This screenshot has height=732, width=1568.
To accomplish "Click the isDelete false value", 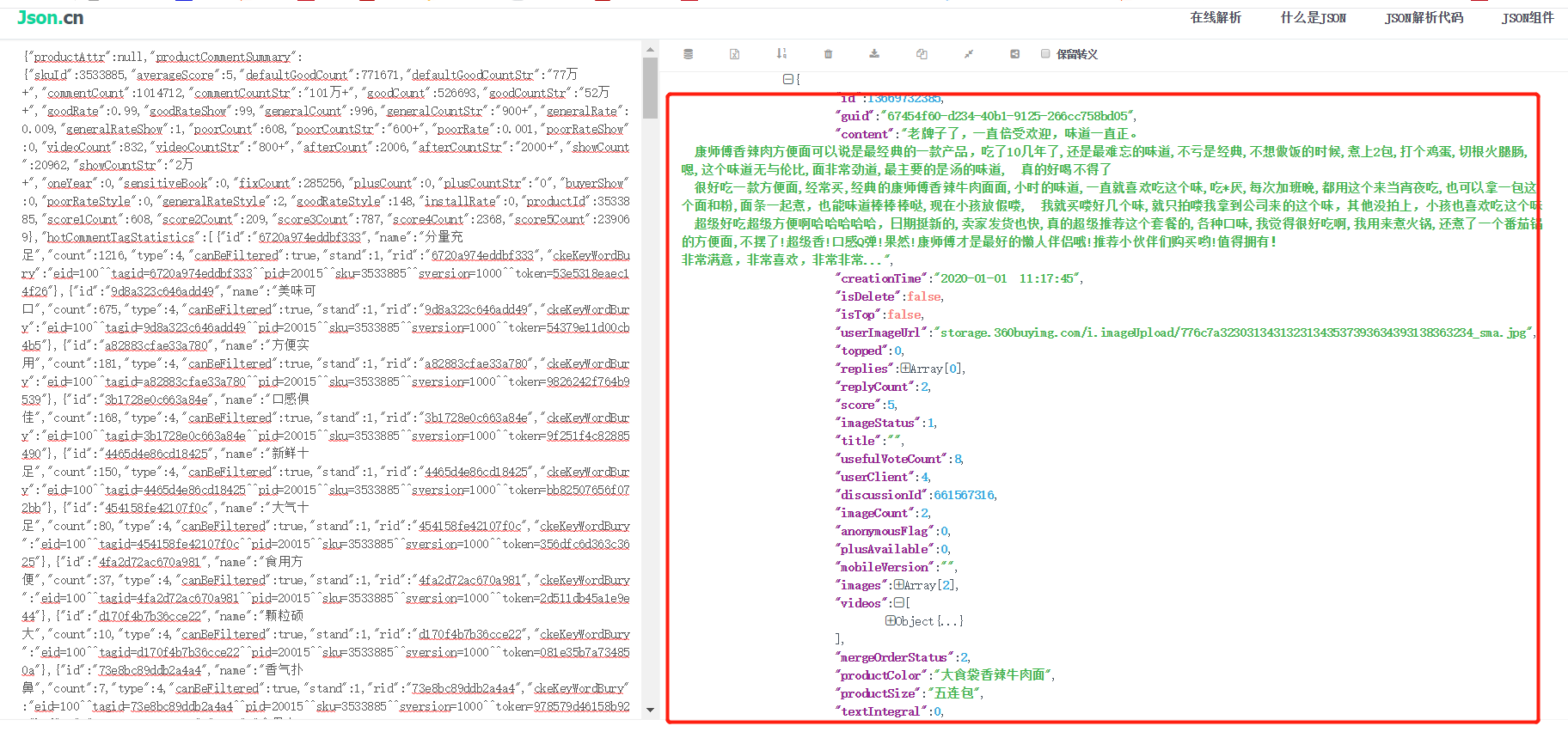I will [x=924, y=296].
